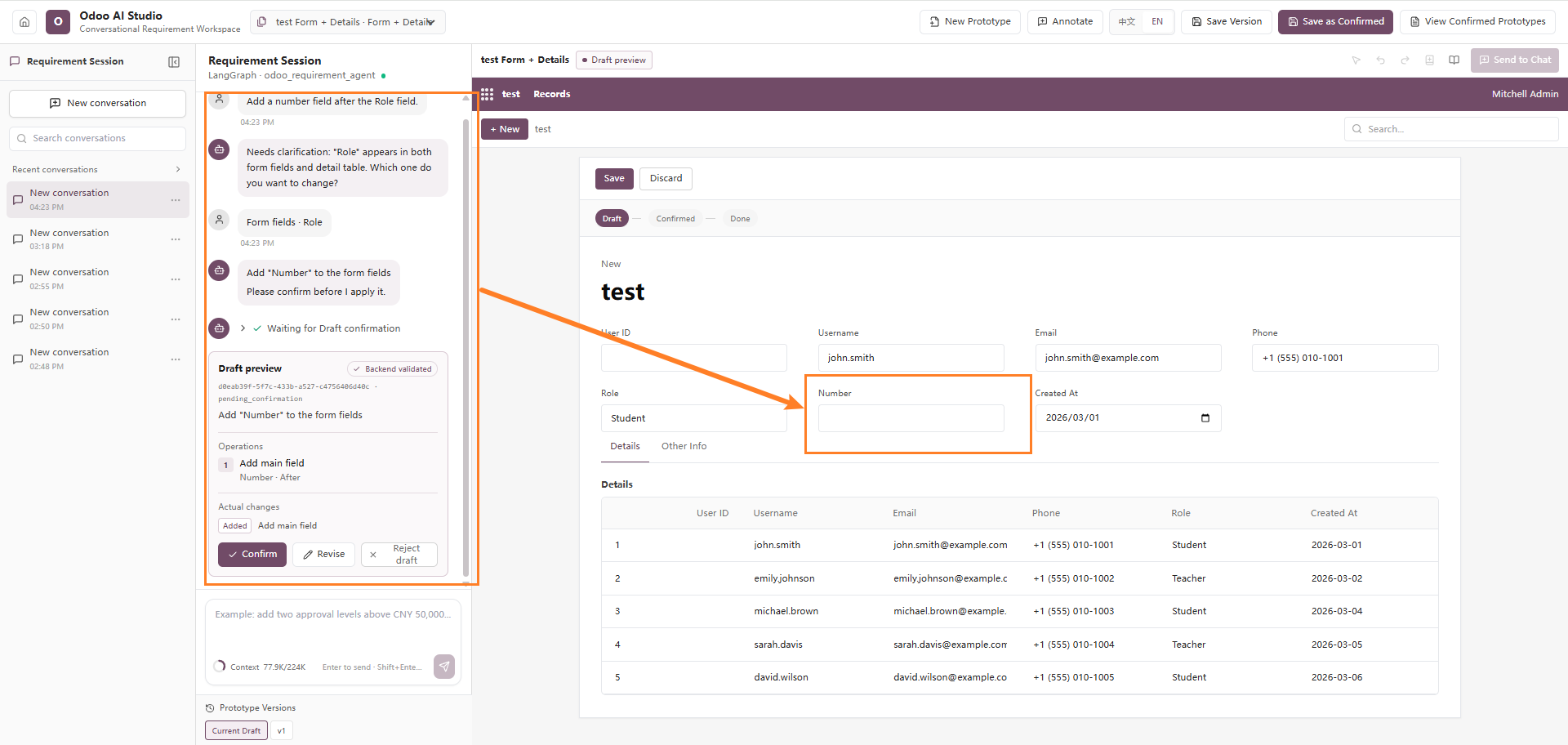The width and height of the screenshot is (1568, 745).
Task: Click the send message paper-plane icon
Action: [x=444, y=667]
